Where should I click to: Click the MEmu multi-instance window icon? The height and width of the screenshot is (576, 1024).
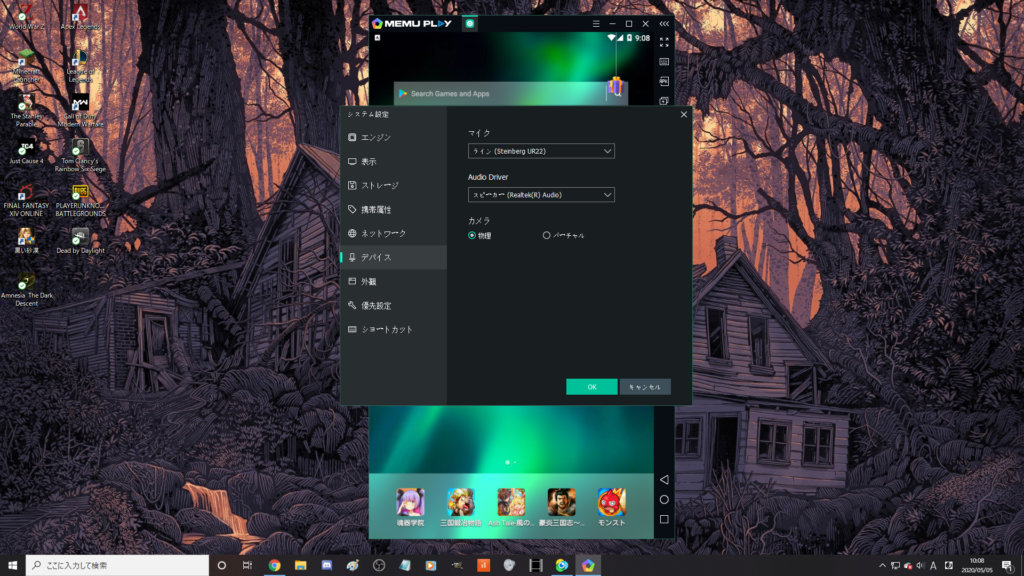point(664,101)
